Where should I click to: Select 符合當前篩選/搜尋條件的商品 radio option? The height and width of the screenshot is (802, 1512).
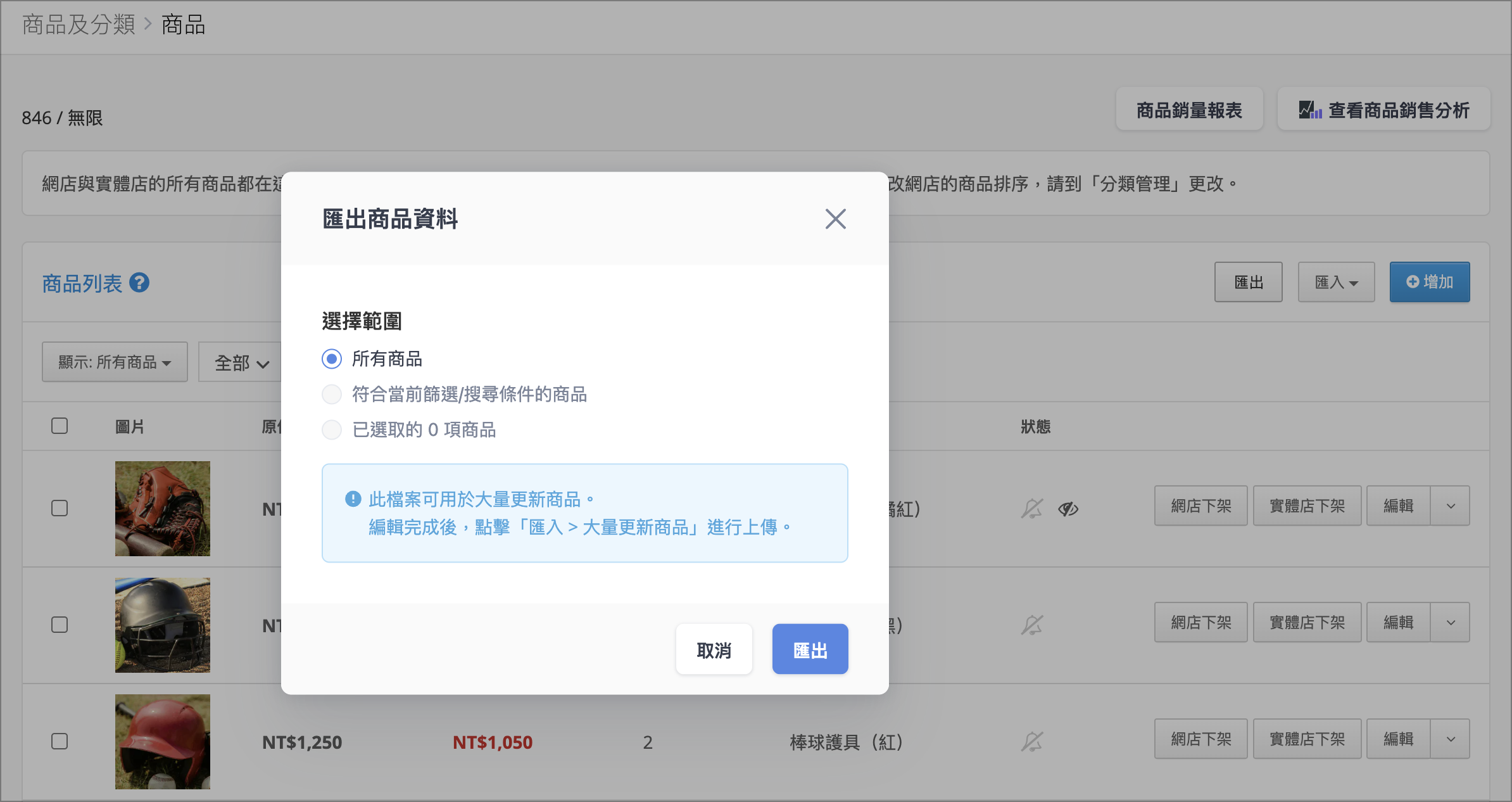point(332,395)
